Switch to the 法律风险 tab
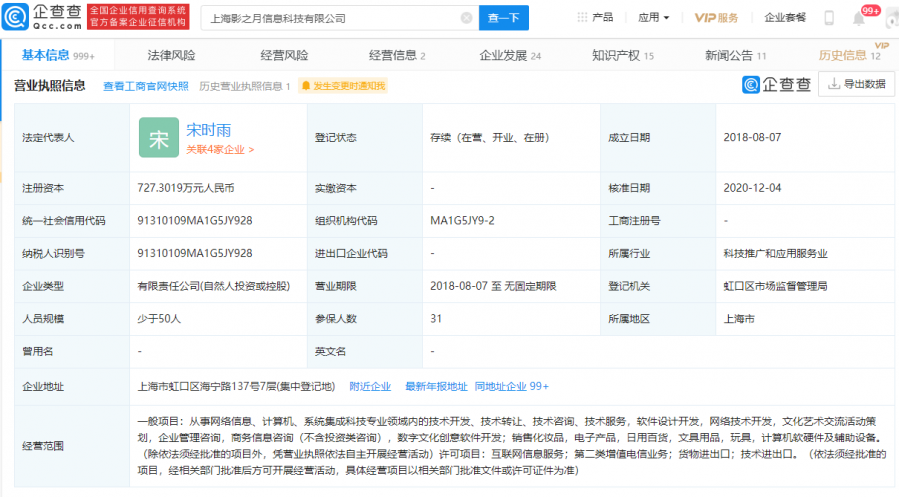The height and width of the screenshot is (497, 899). click(171, 55)
